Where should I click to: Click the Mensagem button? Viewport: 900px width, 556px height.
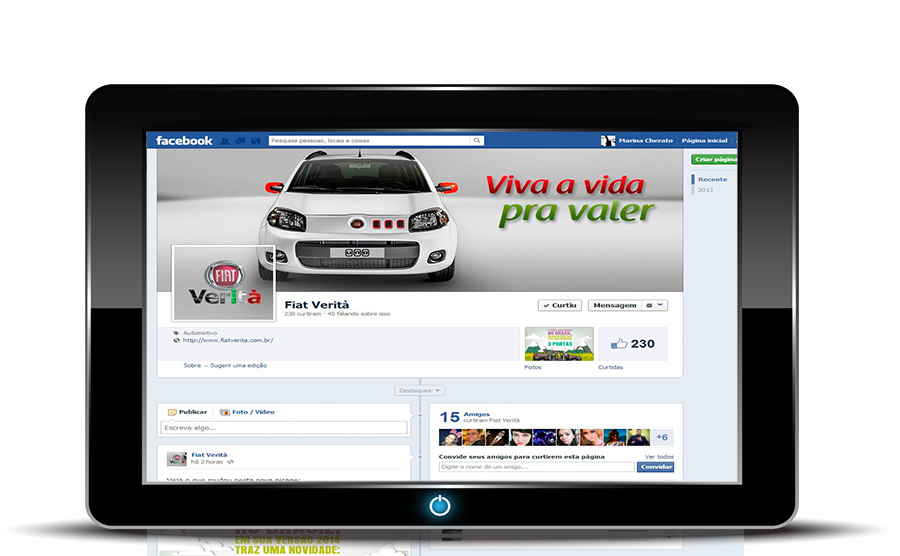pos(615,305)
